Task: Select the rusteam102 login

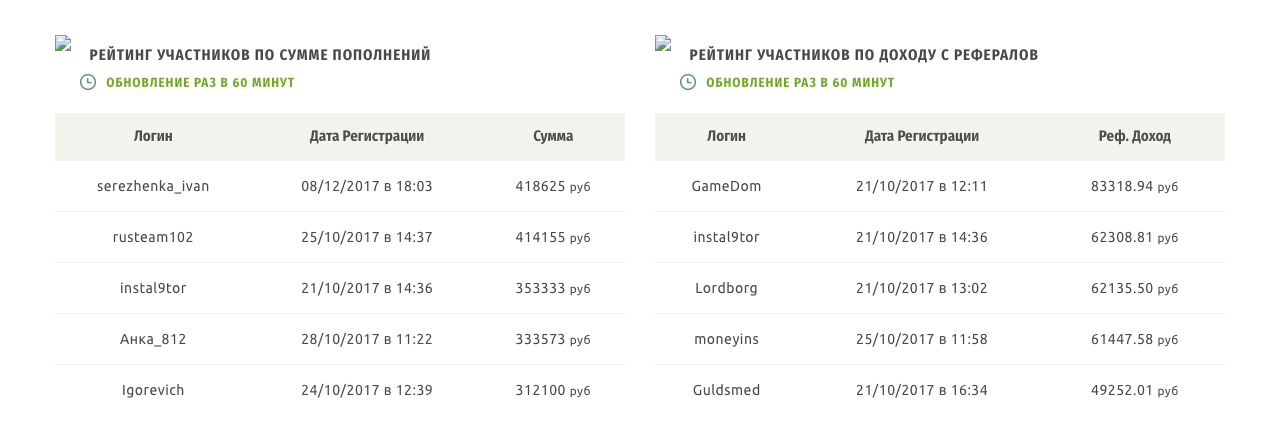Action: click(x=153, y=238)
